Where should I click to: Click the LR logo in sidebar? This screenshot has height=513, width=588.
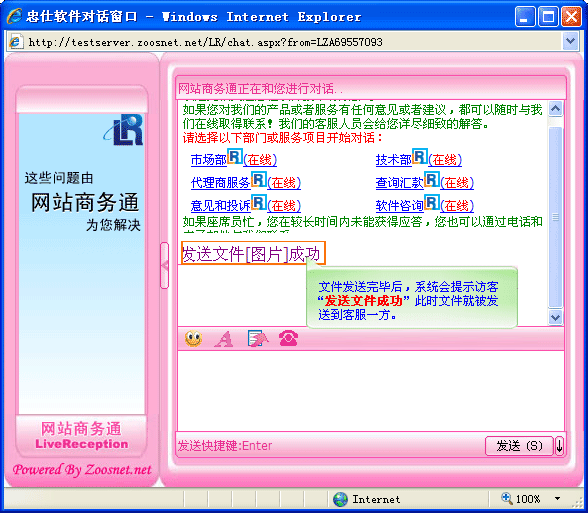124,130
